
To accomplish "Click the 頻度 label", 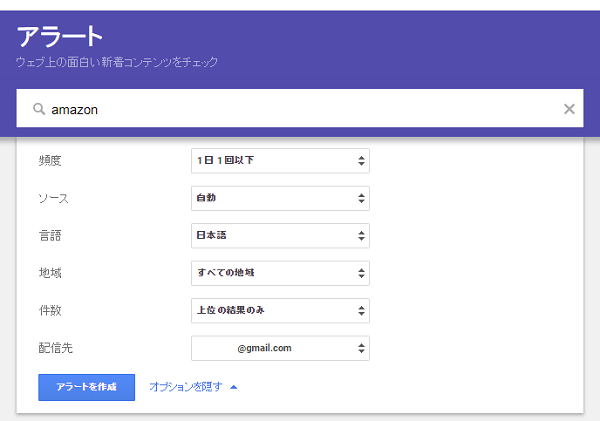I will coord(50,161).
